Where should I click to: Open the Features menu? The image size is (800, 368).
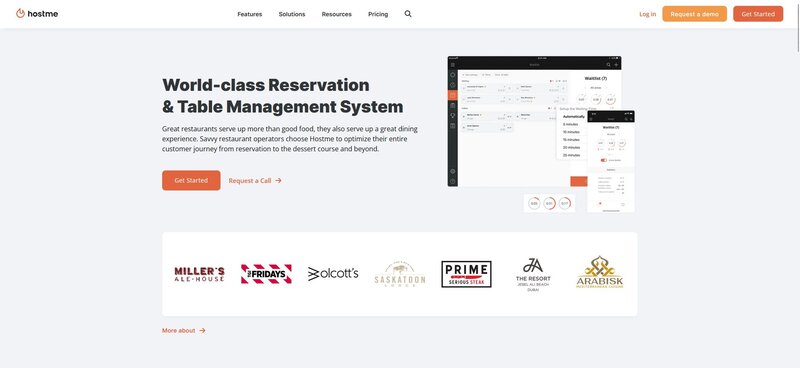point(249,14)
